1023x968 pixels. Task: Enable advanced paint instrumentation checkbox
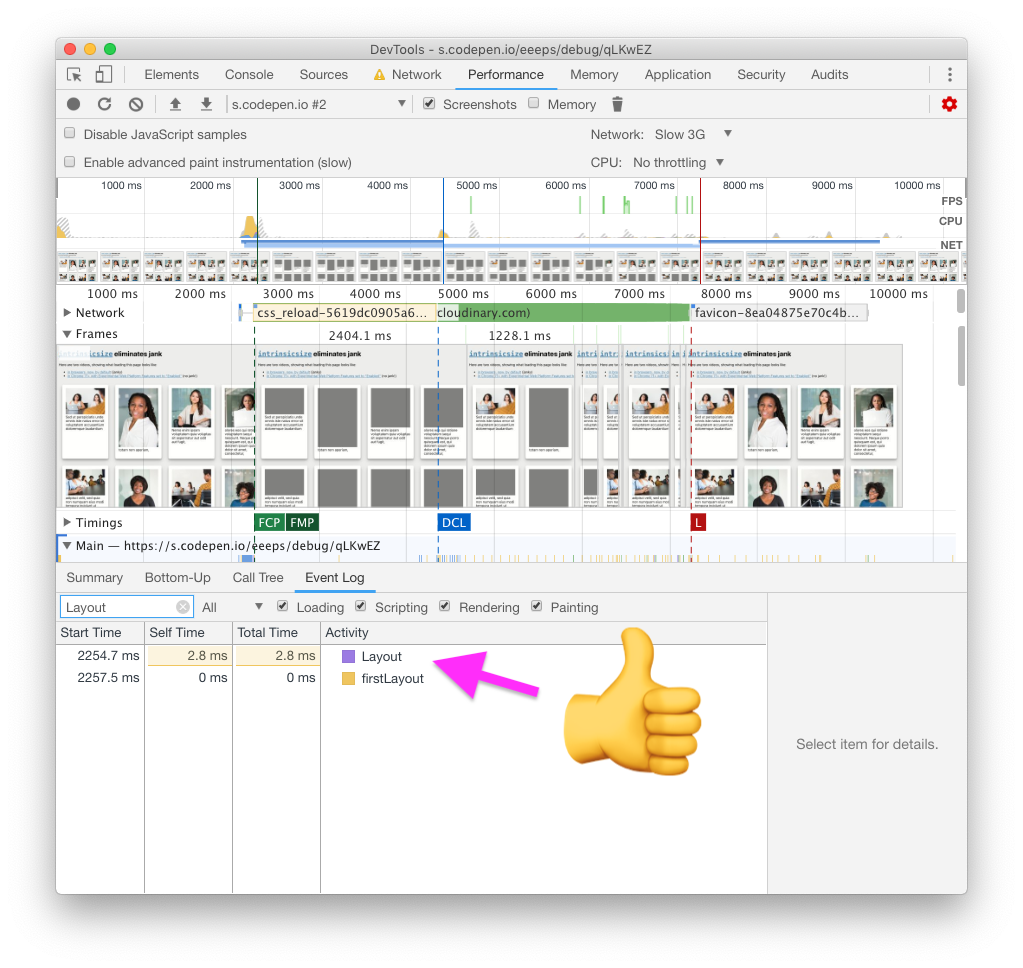click(70, 161)
